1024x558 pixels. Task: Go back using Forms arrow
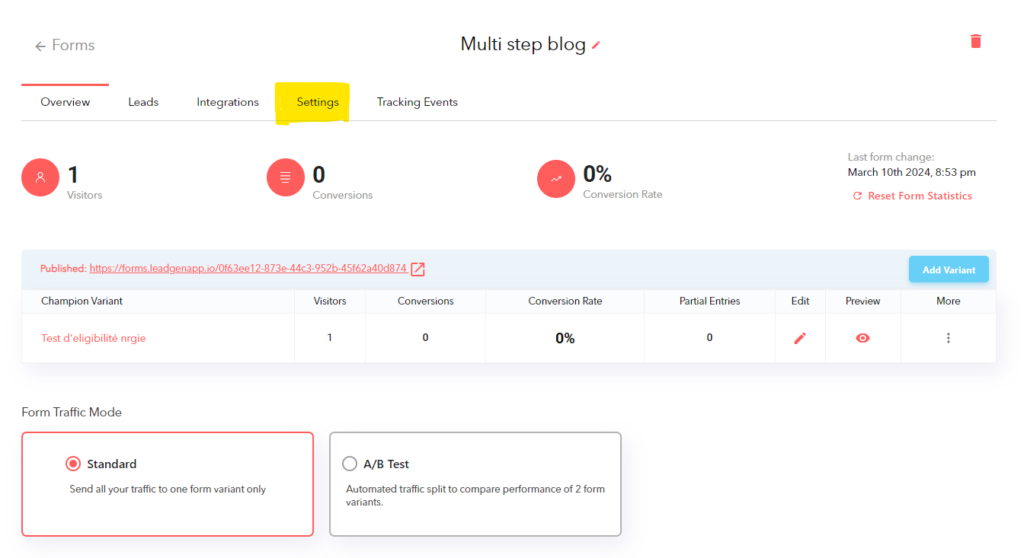coord(64,45)
